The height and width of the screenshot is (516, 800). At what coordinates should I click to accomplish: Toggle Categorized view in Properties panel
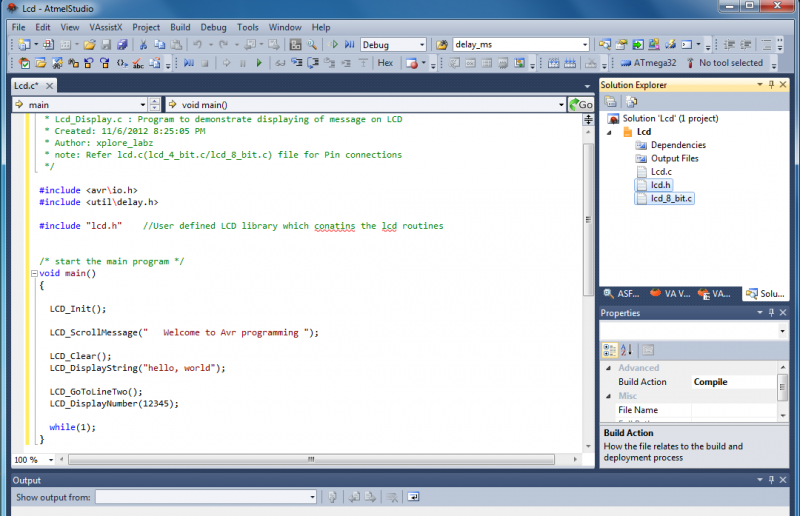(x=610, y=350)
